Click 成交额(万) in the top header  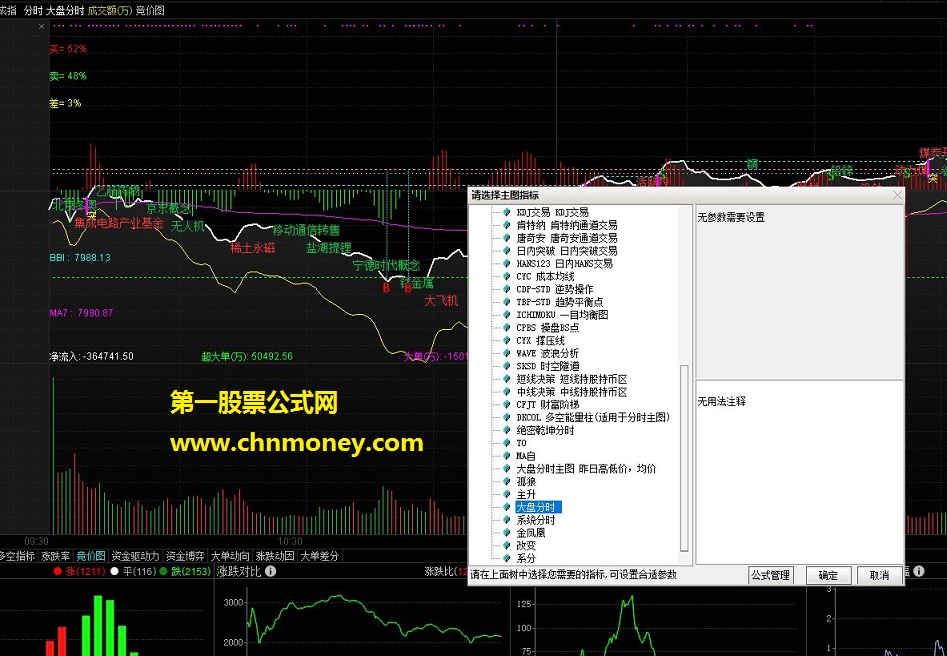[x=109, y=10]
